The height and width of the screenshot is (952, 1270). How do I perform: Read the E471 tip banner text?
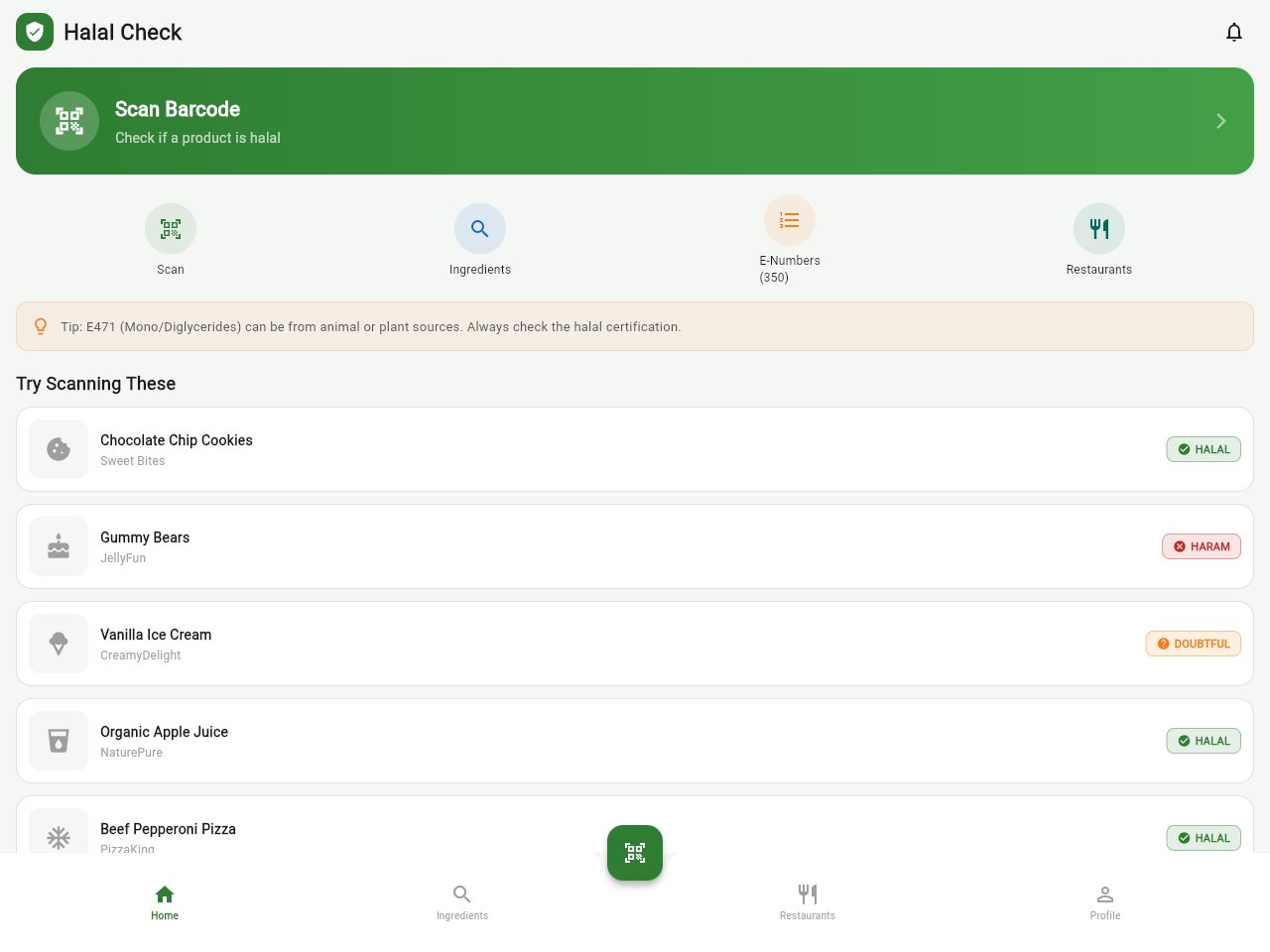click(x=371, y=326)
